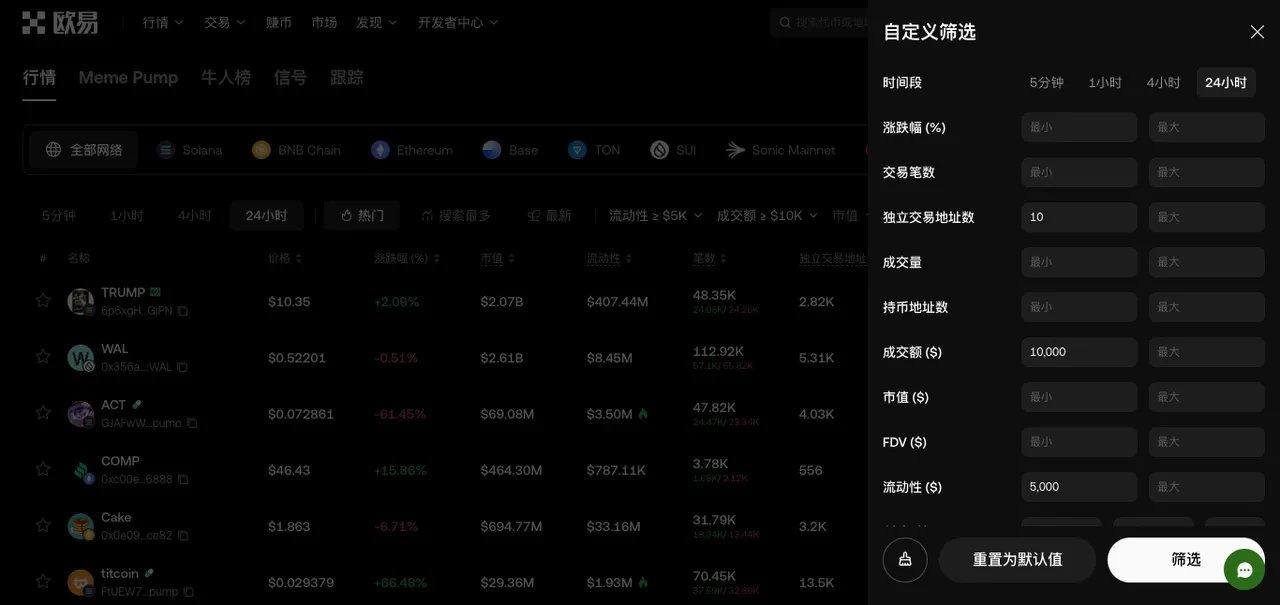Open the 成交额 ≥ $10K filter dropdown
This screenshot has height=605, width=1280.
(767, 215)
